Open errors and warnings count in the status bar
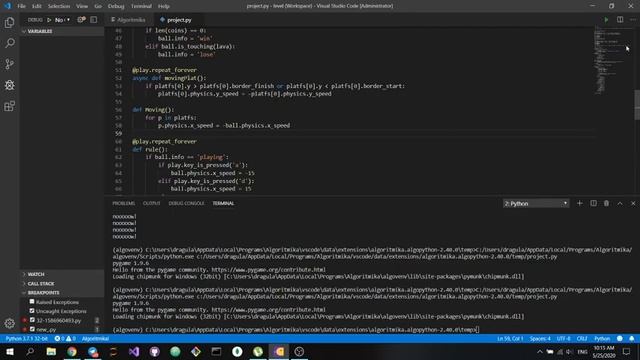The image size is (640, 360). 65,338
